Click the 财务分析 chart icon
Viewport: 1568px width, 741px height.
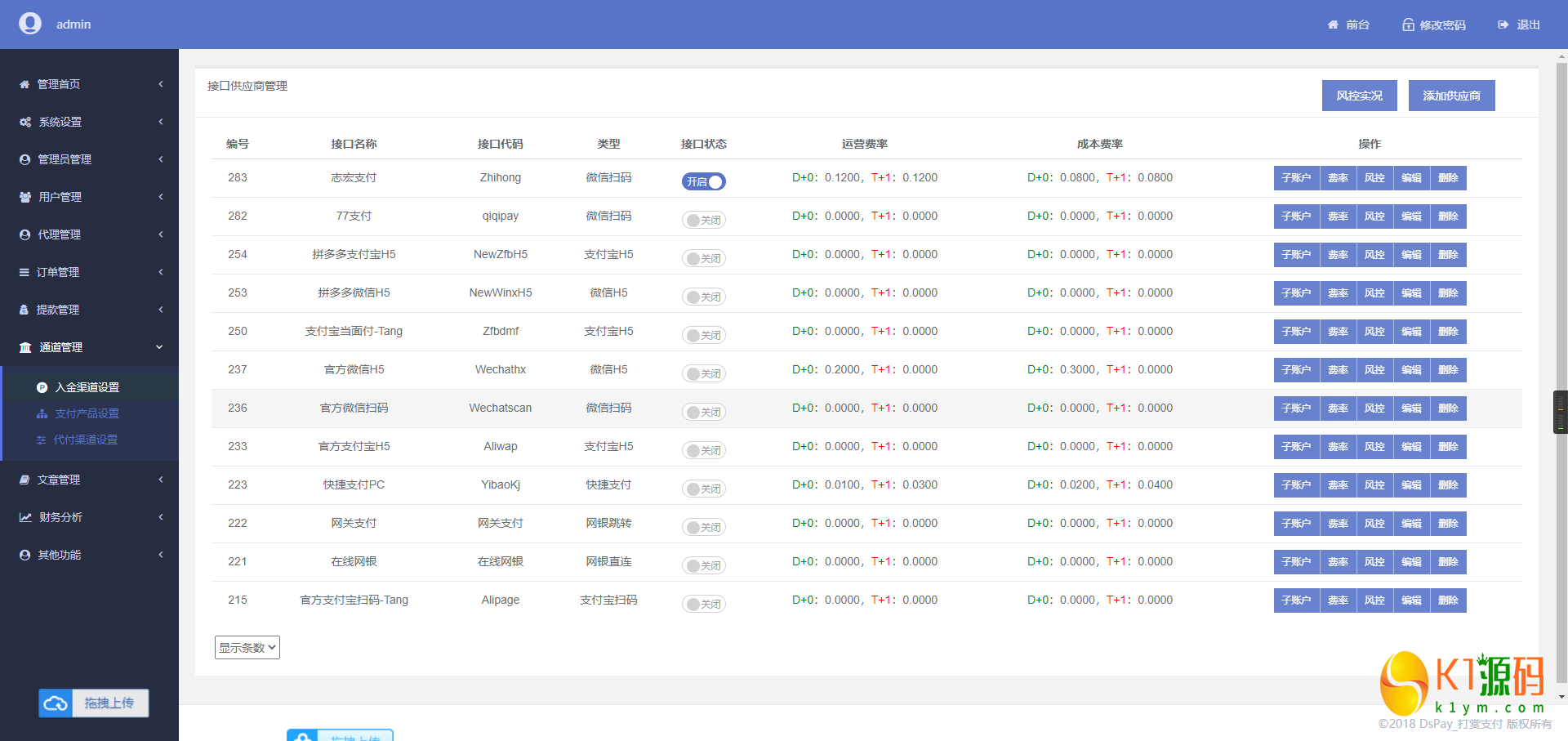tap(25, 517)
